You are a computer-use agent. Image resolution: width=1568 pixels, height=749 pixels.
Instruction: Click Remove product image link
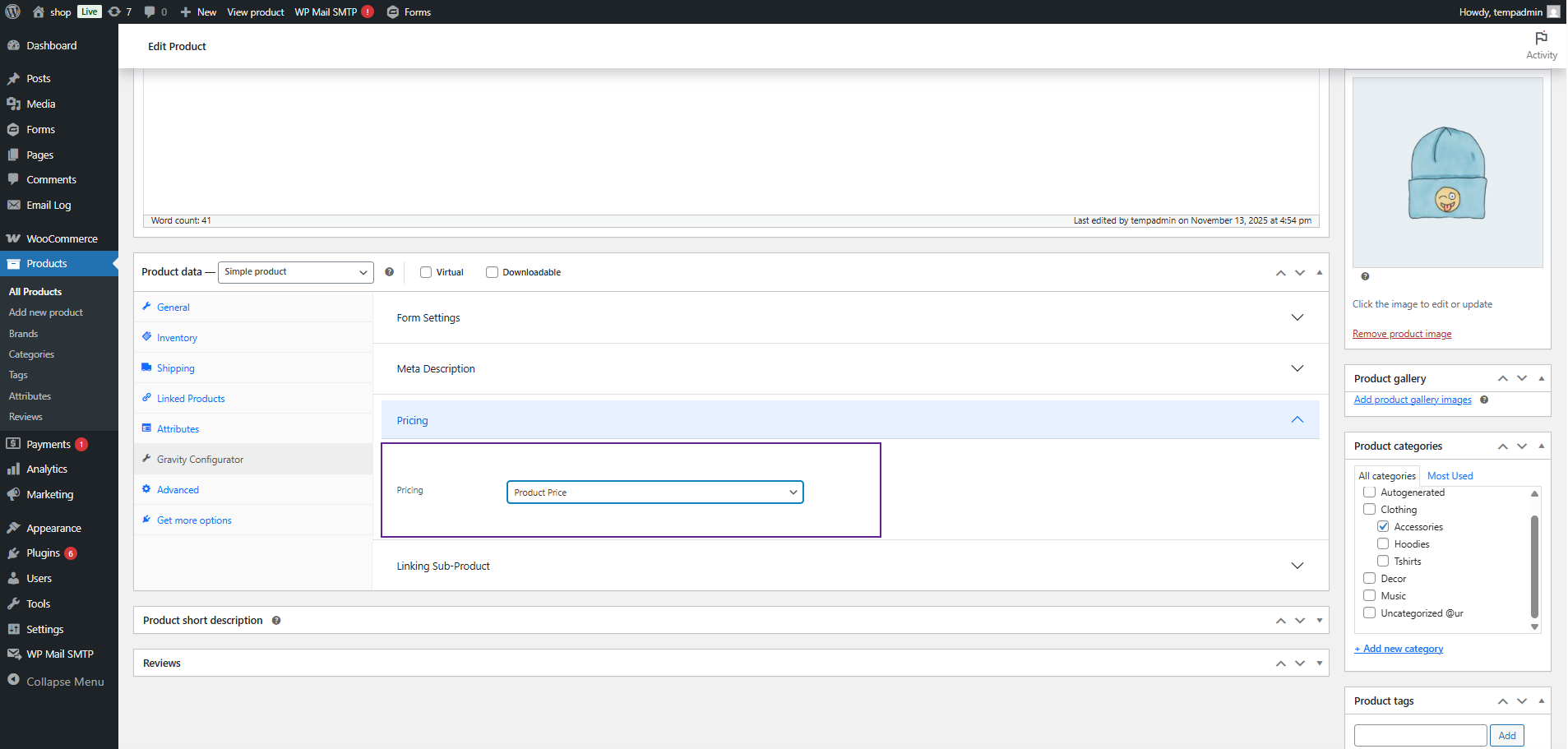(x=1401, y=334)
